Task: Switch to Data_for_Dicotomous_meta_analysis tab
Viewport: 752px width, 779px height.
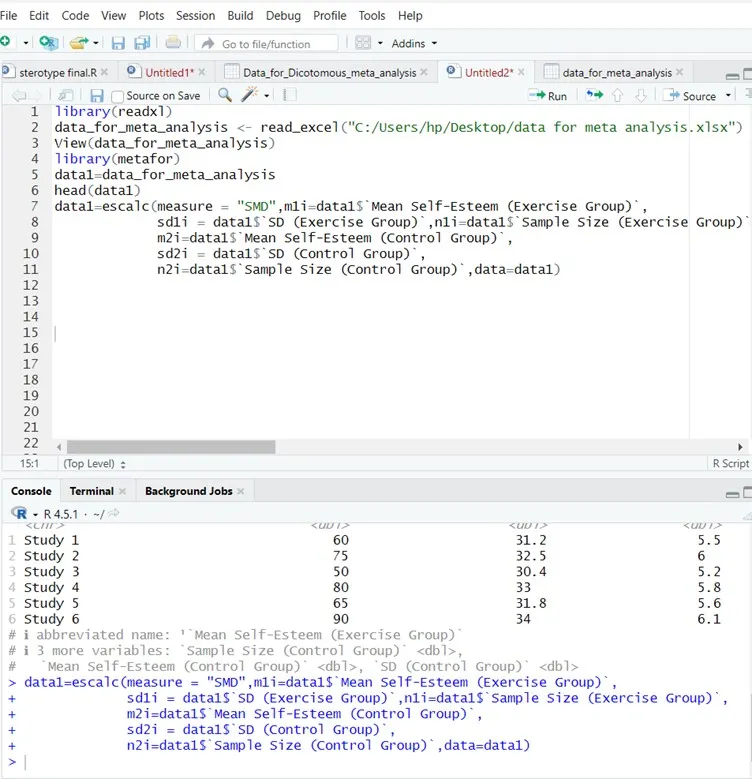Action: coord(329,73)
